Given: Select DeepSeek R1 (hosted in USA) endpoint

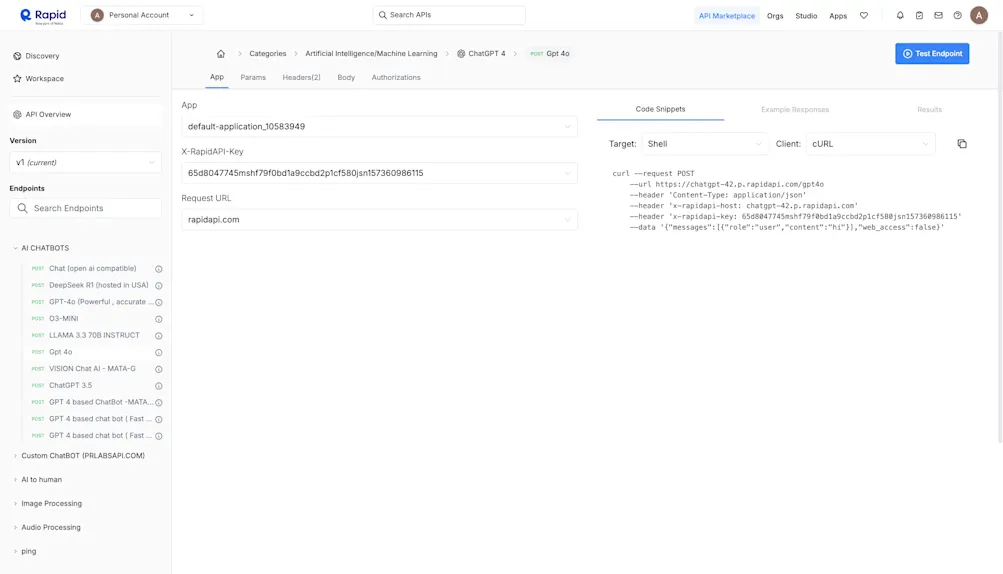Looking at the screenshot, I should (x=99, y=285).
